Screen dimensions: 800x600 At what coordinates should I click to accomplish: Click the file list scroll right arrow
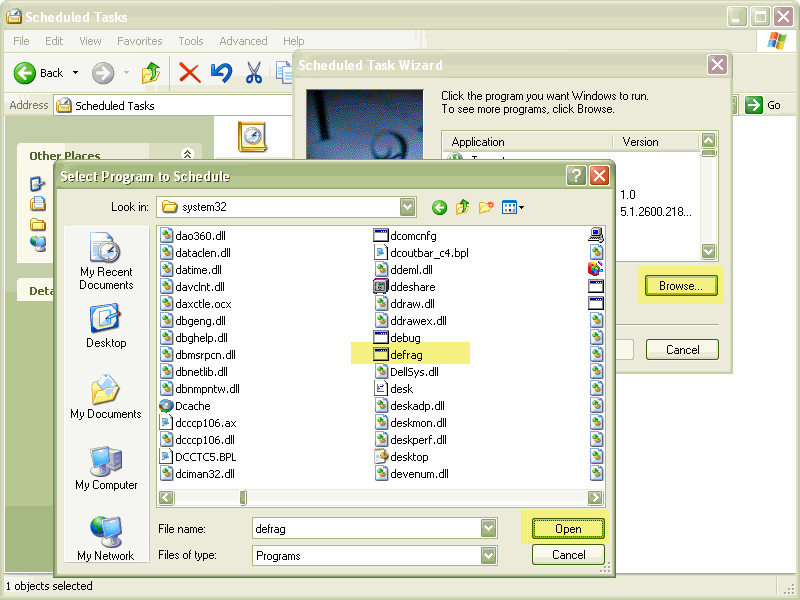[x=595, y=497]
